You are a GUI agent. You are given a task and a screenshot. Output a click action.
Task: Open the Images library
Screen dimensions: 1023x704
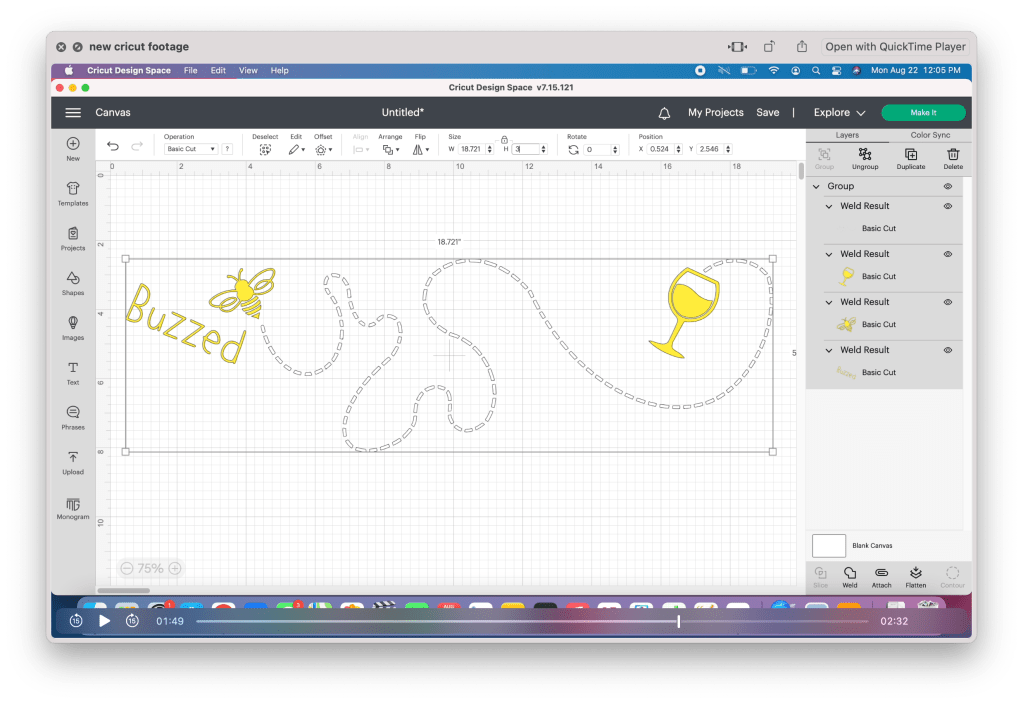point(73,327)
